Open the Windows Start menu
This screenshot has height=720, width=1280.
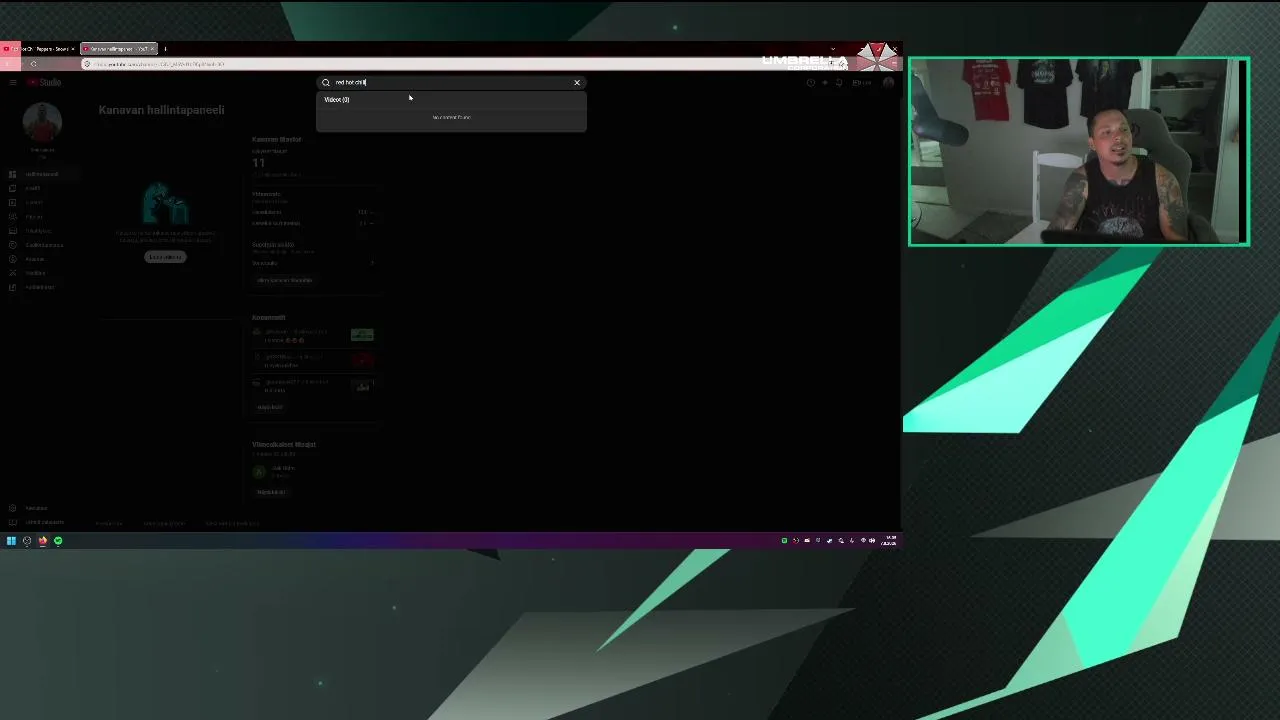click(x=11, y=541)
